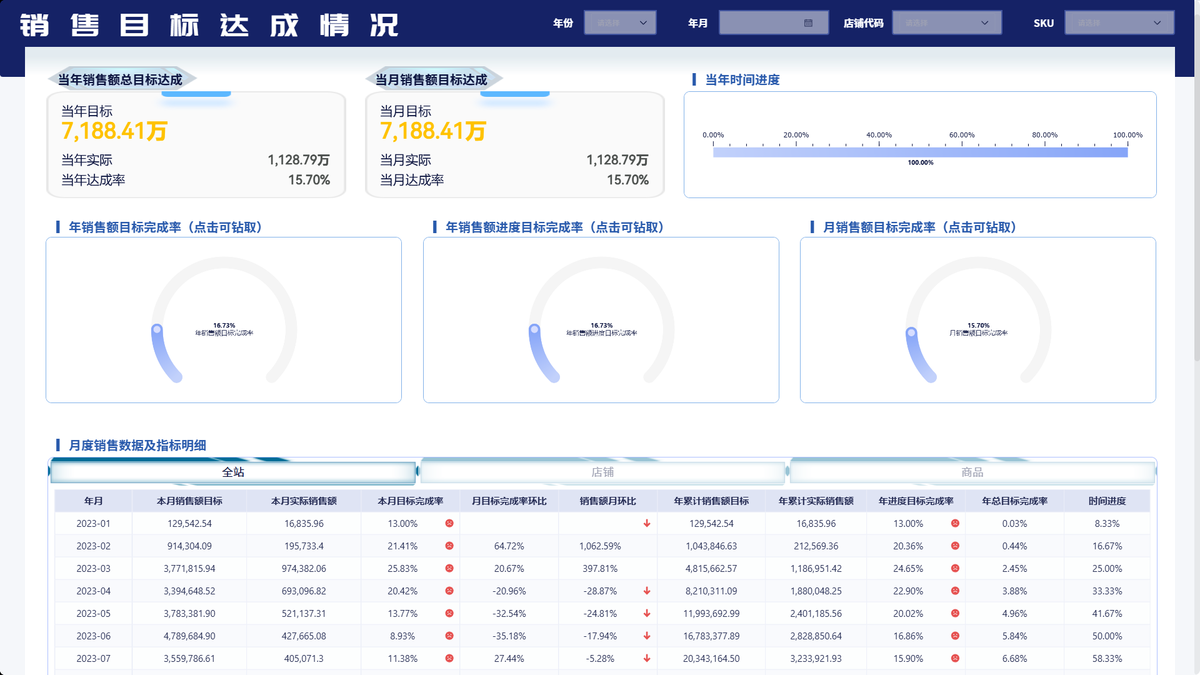Click red down arrow in 2023-01 销售额月环比
The image size is (1200, 675).
tap(647, 523)
